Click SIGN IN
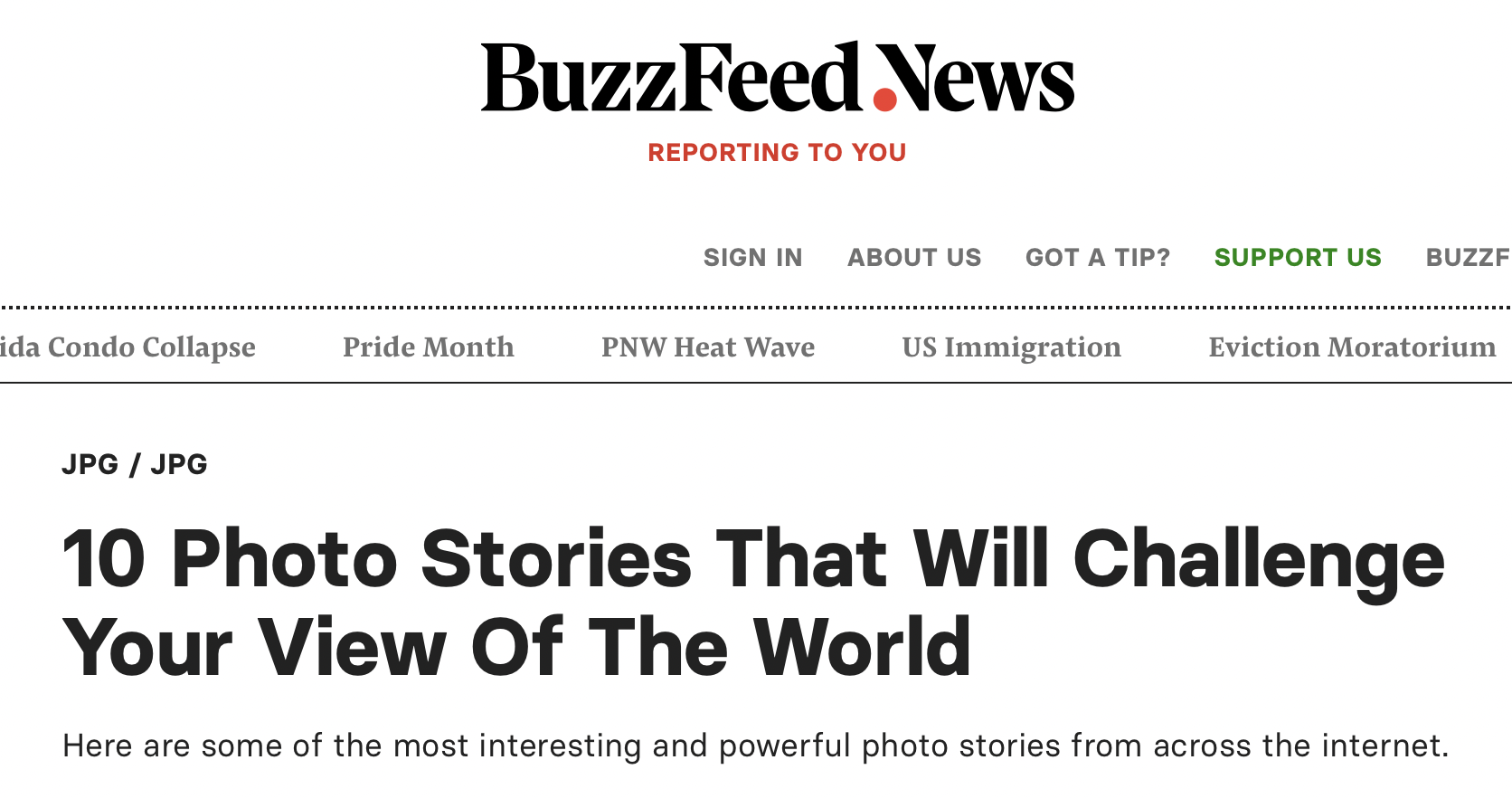 (752, 258)
